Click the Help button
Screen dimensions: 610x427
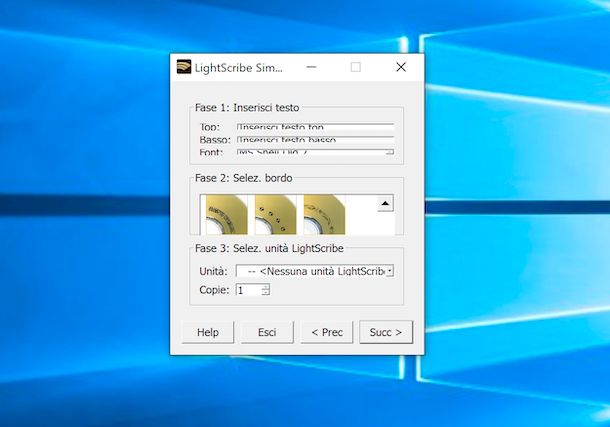208,332
